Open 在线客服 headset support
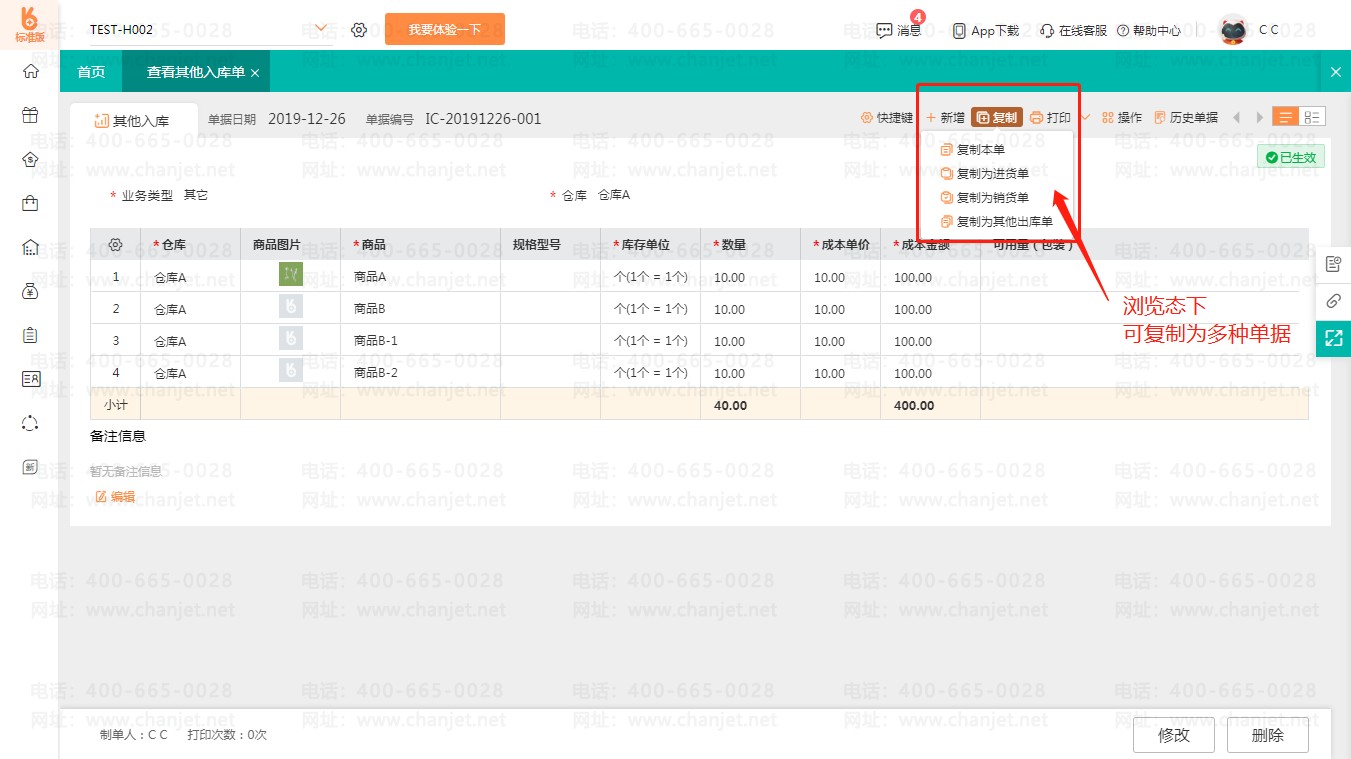This screenshot has width=1351, height=759. [x=1074, y=31]
